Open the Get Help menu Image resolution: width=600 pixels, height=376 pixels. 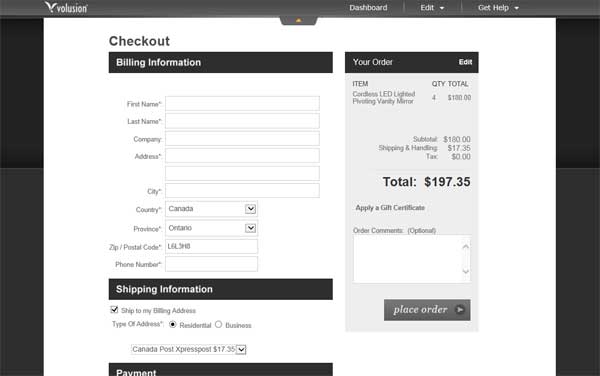(498, 8)
